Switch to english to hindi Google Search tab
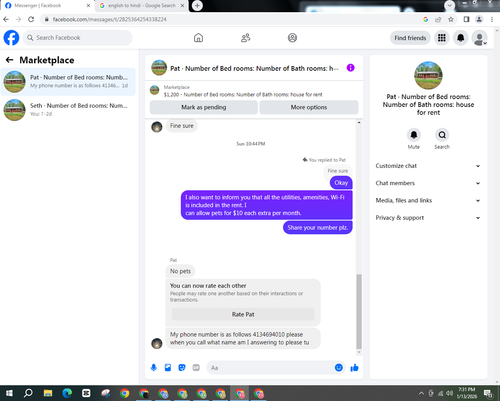Viewport: 500px width, 401px height. tap(142, 6)
